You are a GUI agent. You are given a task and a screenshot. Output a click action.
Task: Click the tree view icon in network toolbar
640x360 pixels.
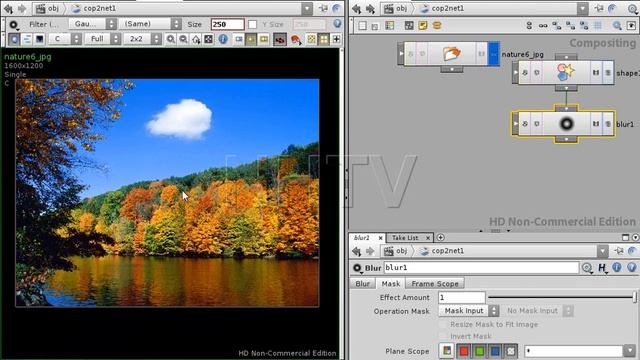(x=390, y=25)
